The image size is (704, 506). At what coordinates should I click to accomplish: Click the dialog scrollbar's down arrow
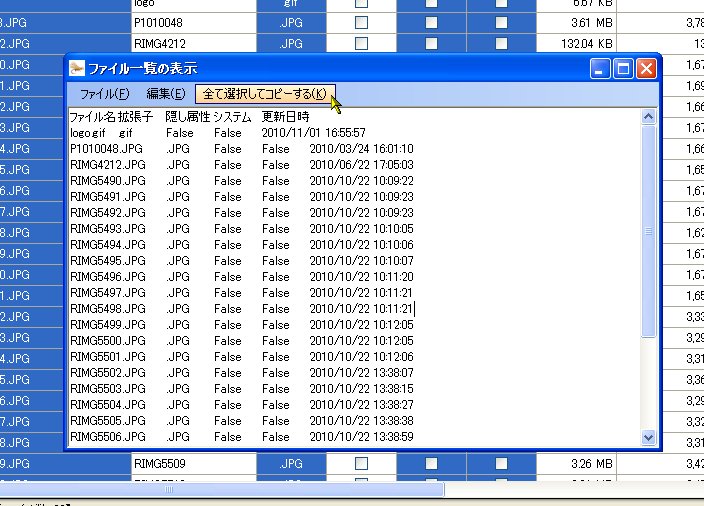pyautogui.click(x=648, y=437)
